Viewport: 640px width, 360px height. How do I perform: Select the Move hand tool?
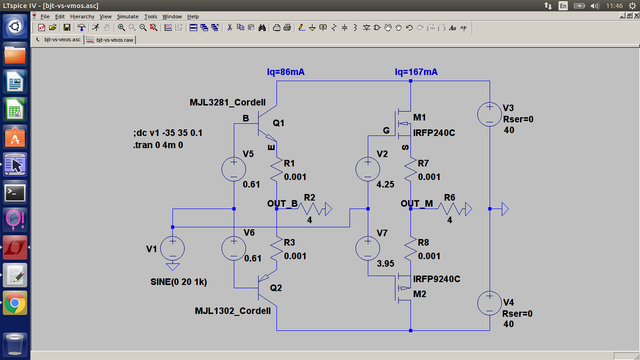tap(388, 28)
